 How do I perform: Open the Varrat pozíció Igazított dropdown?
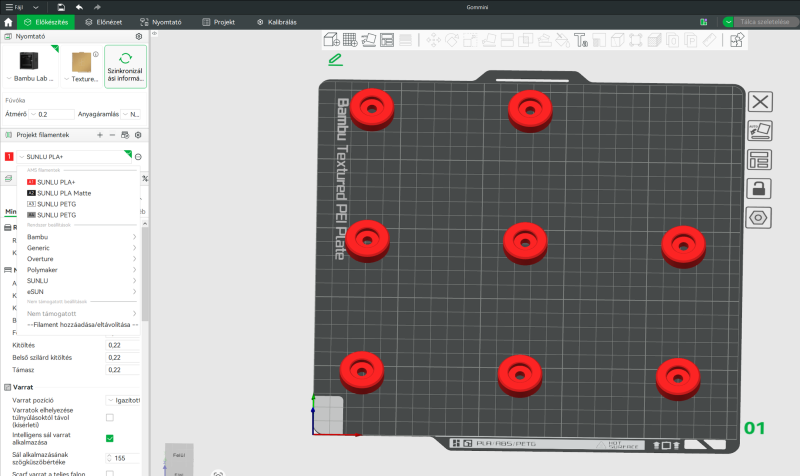[123, 400]
